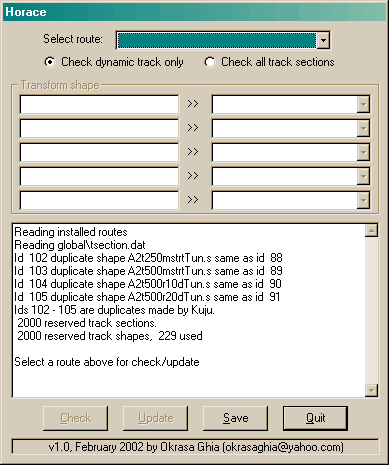This screenshot has width=389, height=465.
Task: Click log line 'Reading installed routes'
Action: (x=71, y=232)
